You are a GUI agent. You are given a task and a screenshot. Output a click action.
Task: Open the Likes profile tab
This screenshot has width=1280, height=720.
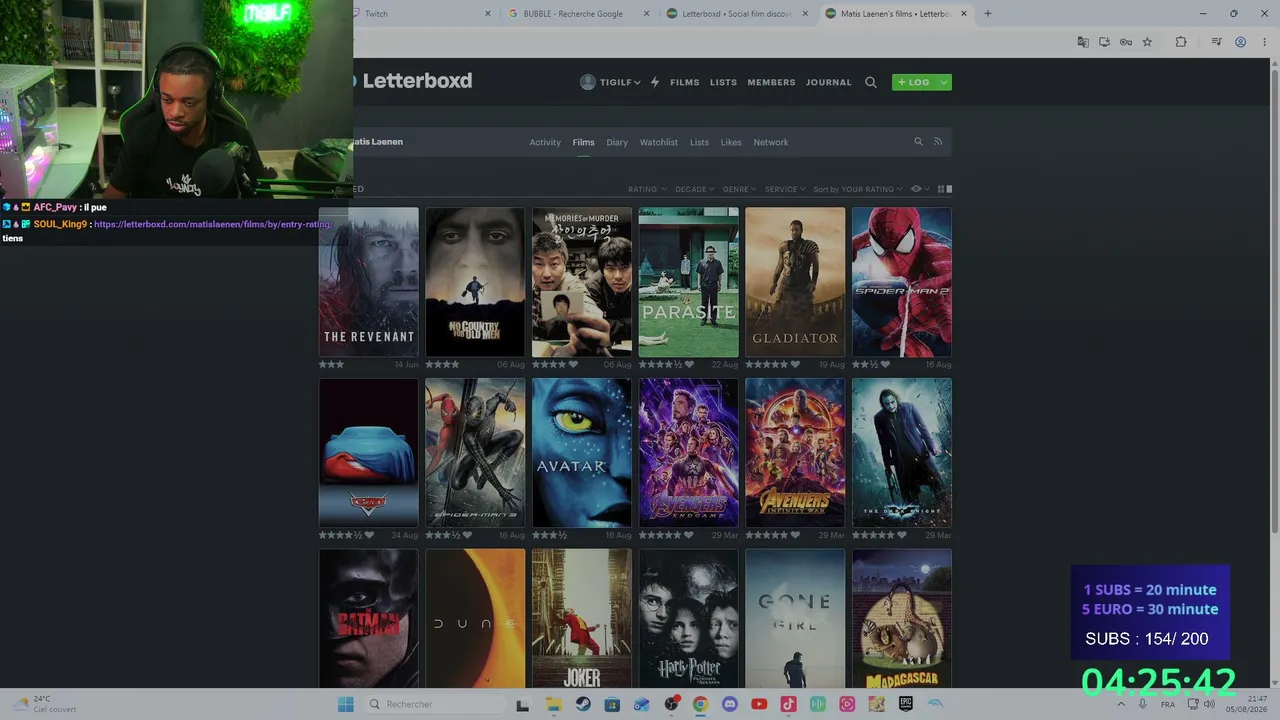pos(731,142)
